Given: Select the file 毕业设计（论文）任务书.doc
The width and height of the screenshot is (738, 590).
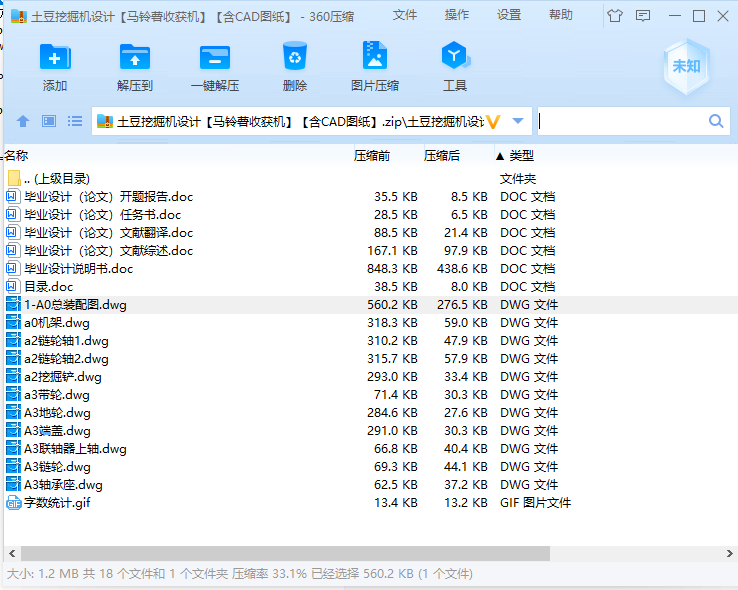Looking at the screenshot, I should point(103,215).
